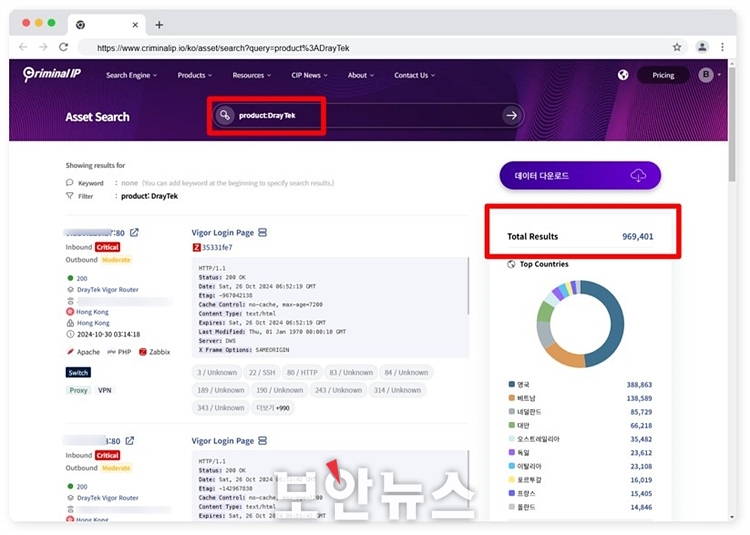Click the Pricing button
The width and height of the screenshot is (750, 535).
pos(663,75)
